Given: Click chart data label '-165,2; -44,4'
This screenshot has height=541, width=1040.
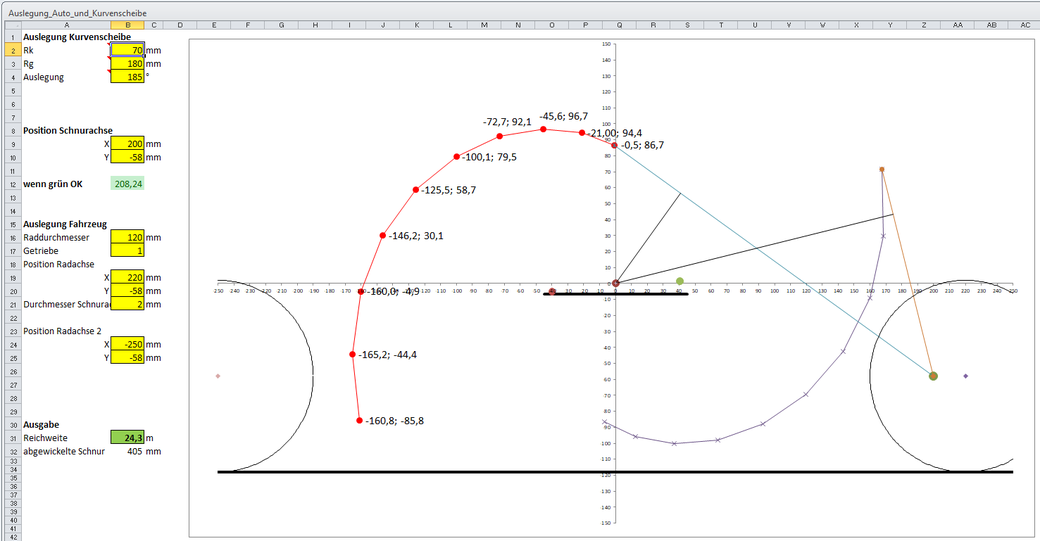Looking at the screenshot, I should pyautogui.click(x=387, y=355).
